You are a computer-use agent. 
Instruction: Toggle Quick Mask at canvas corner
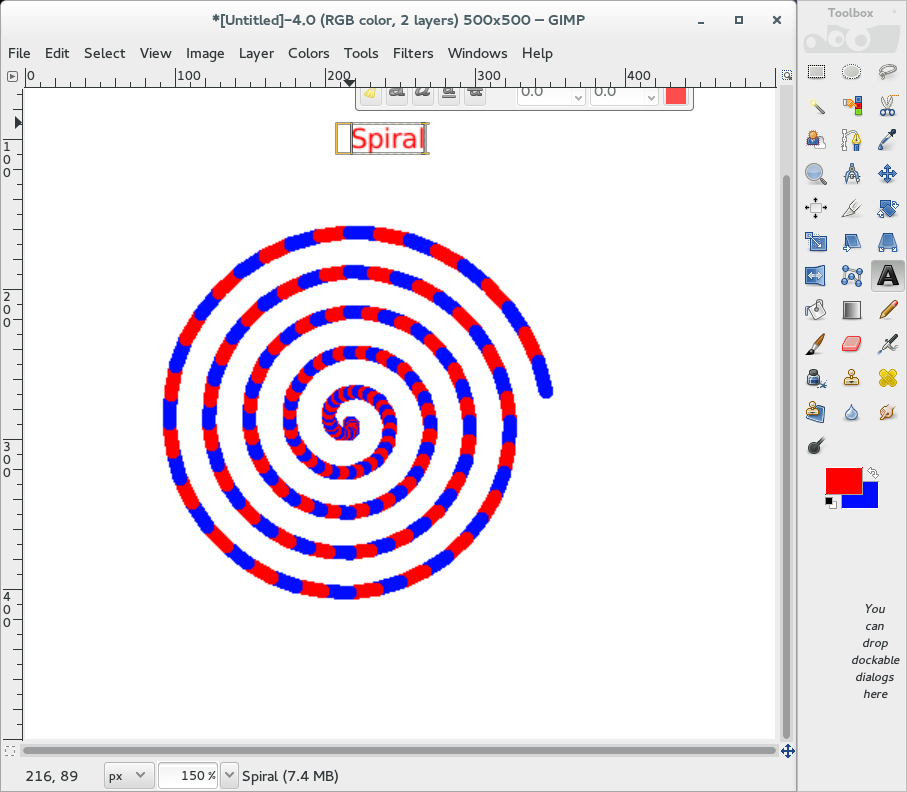coord(11,750)
